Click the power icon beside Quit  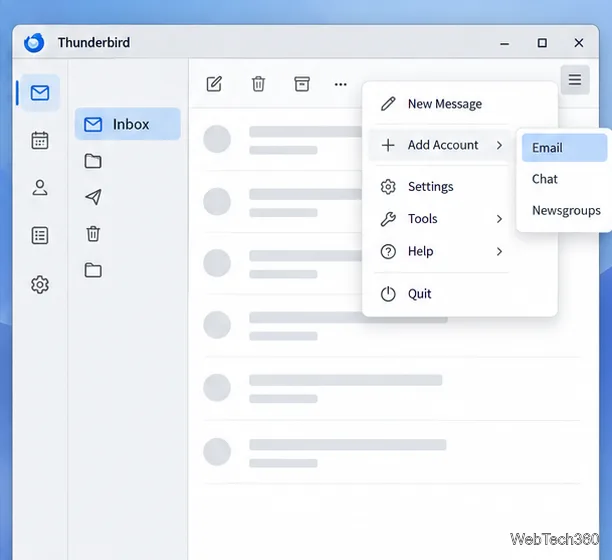388,293
